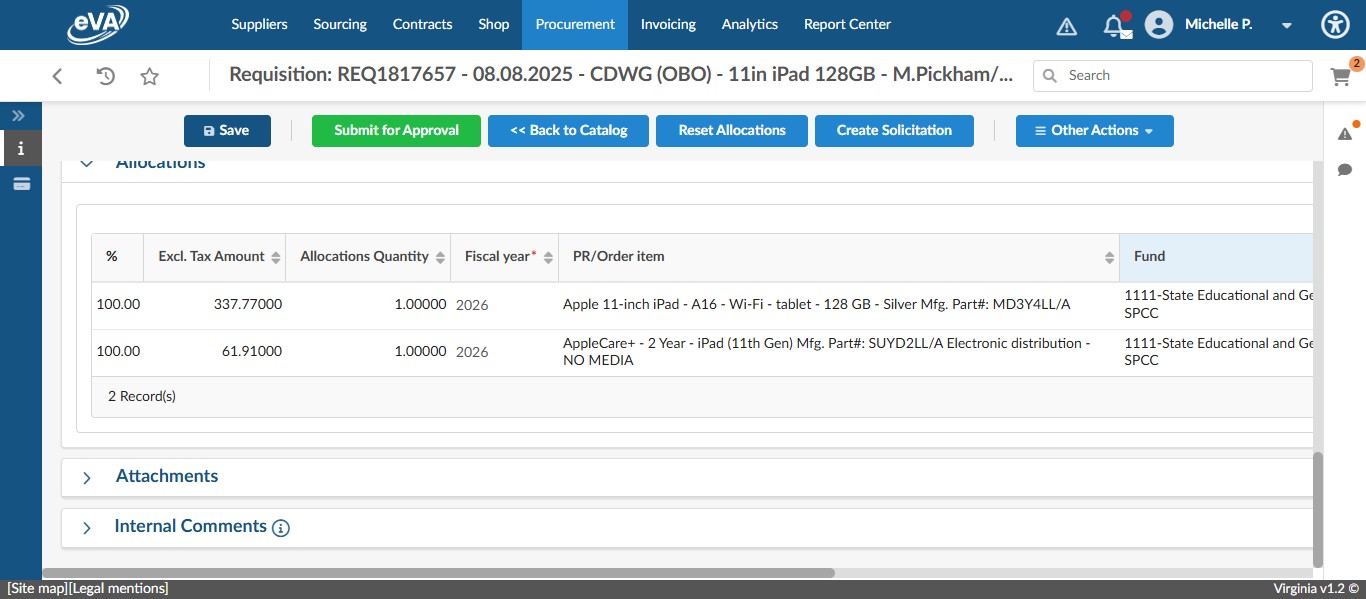Switch to the Invoicing tab
This screenshot has width=1366, height=599.
click(x=668, y=24)
